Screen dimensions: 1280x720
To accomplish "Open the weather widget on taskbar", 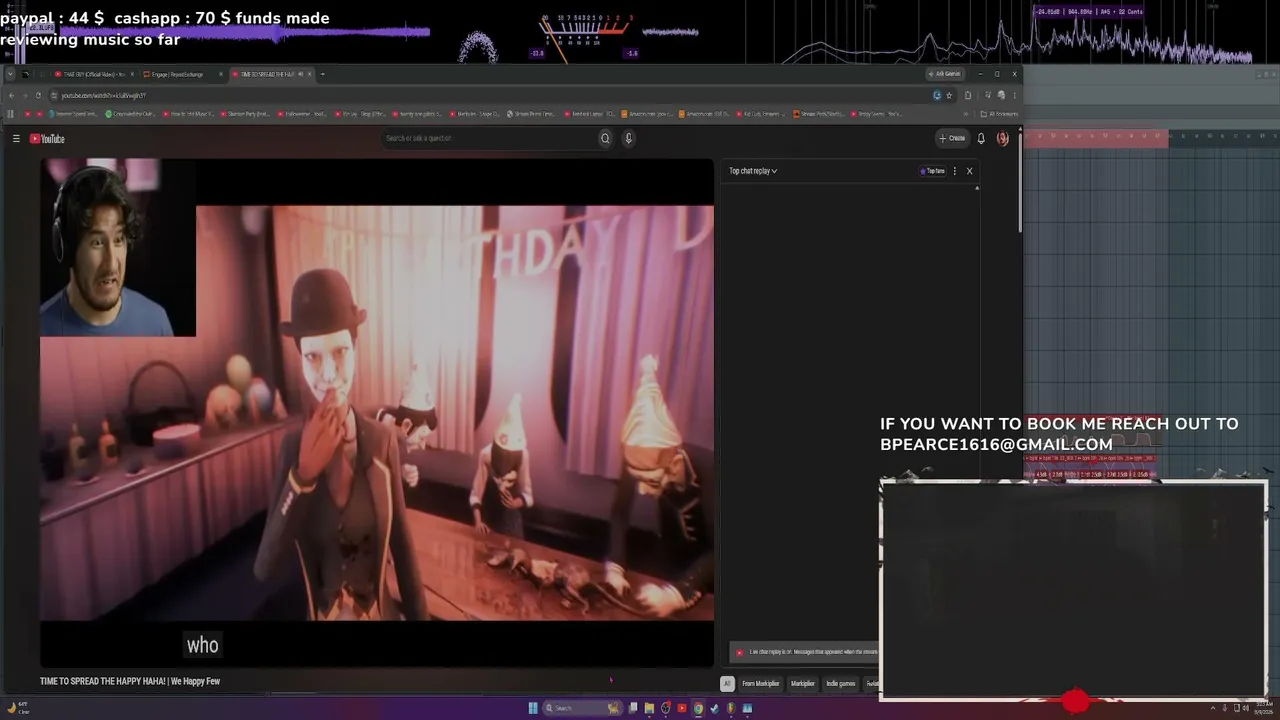I will point(18,708).
